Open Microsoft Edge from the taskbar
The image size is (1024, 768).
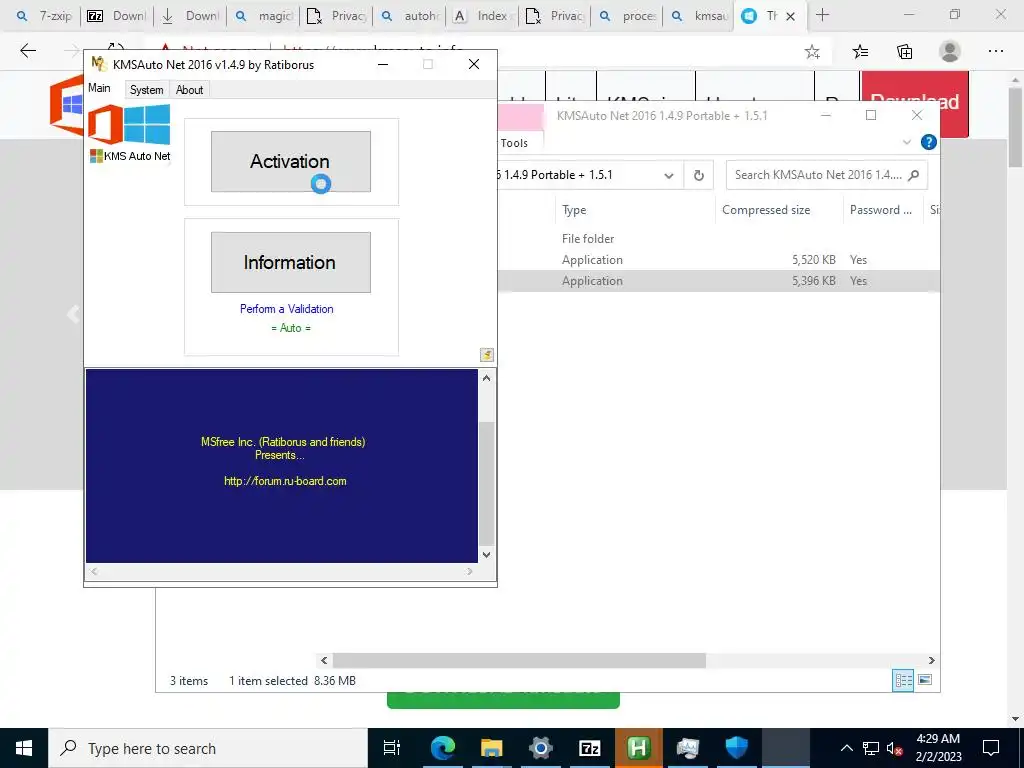click(442, 748)
